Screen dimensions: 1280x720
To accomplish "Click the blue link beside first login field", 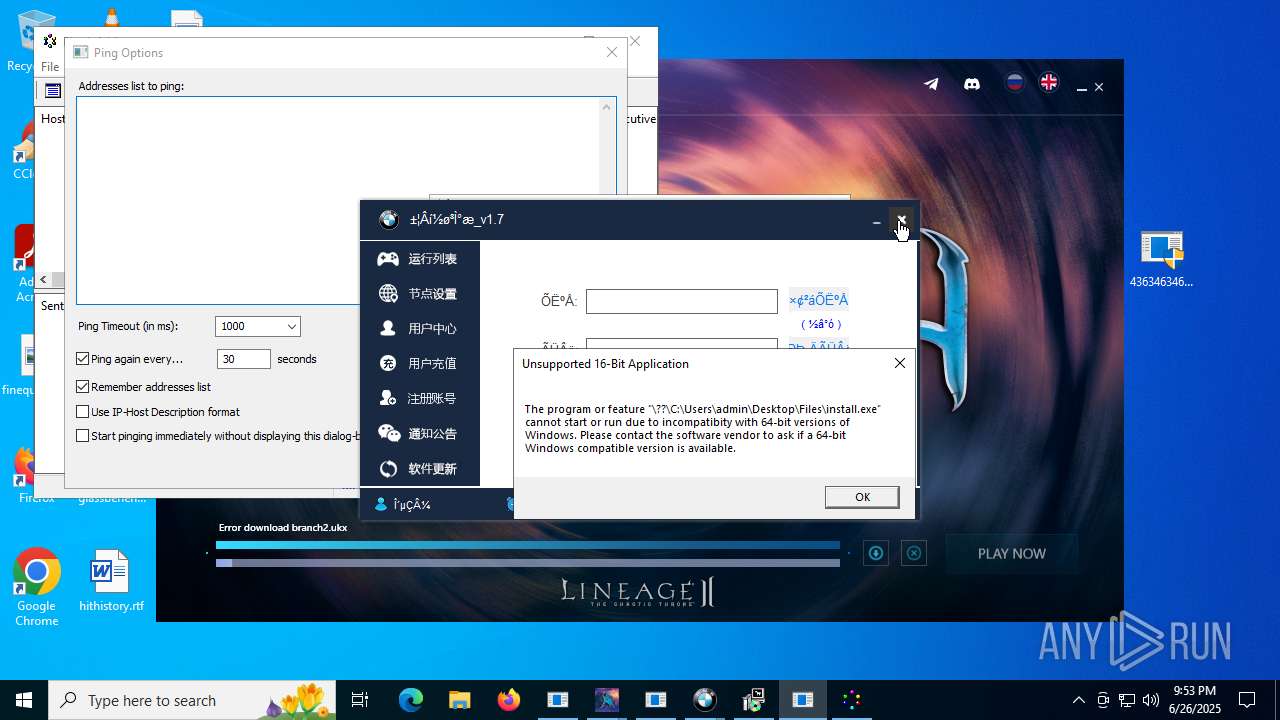I will pos(818,300).
